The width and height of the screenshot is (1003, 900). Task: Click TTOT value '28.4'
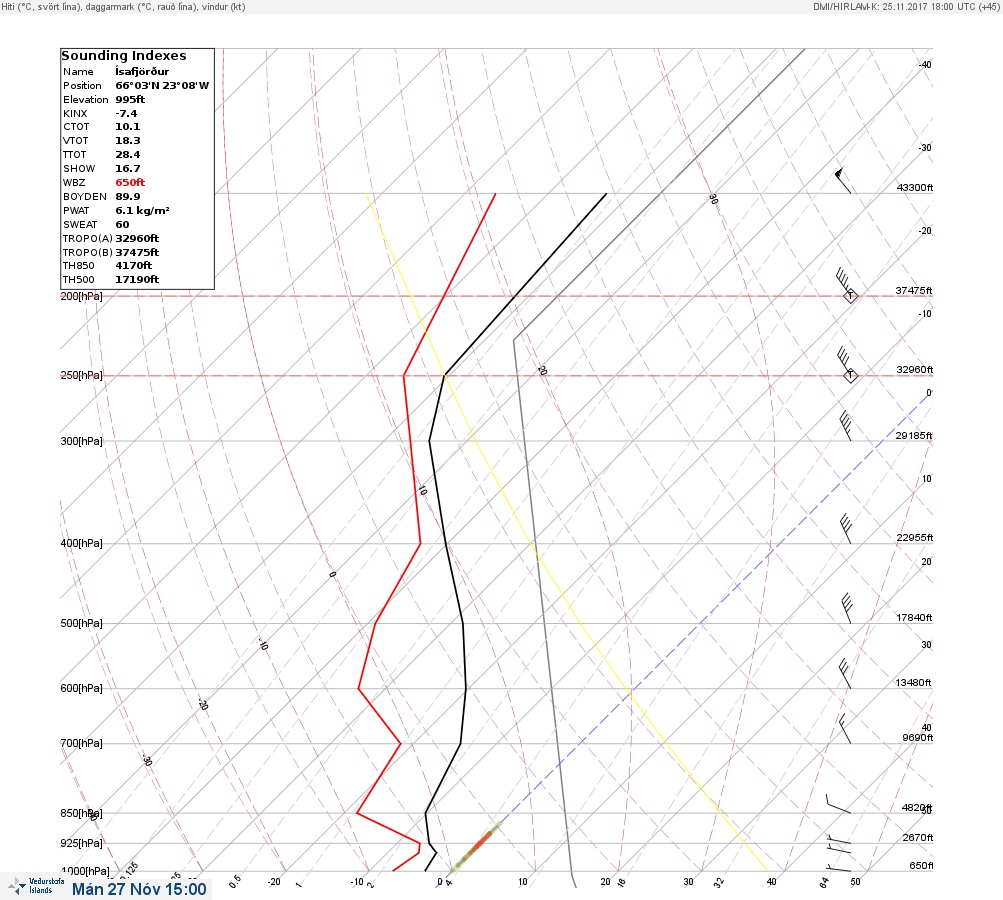127,155
